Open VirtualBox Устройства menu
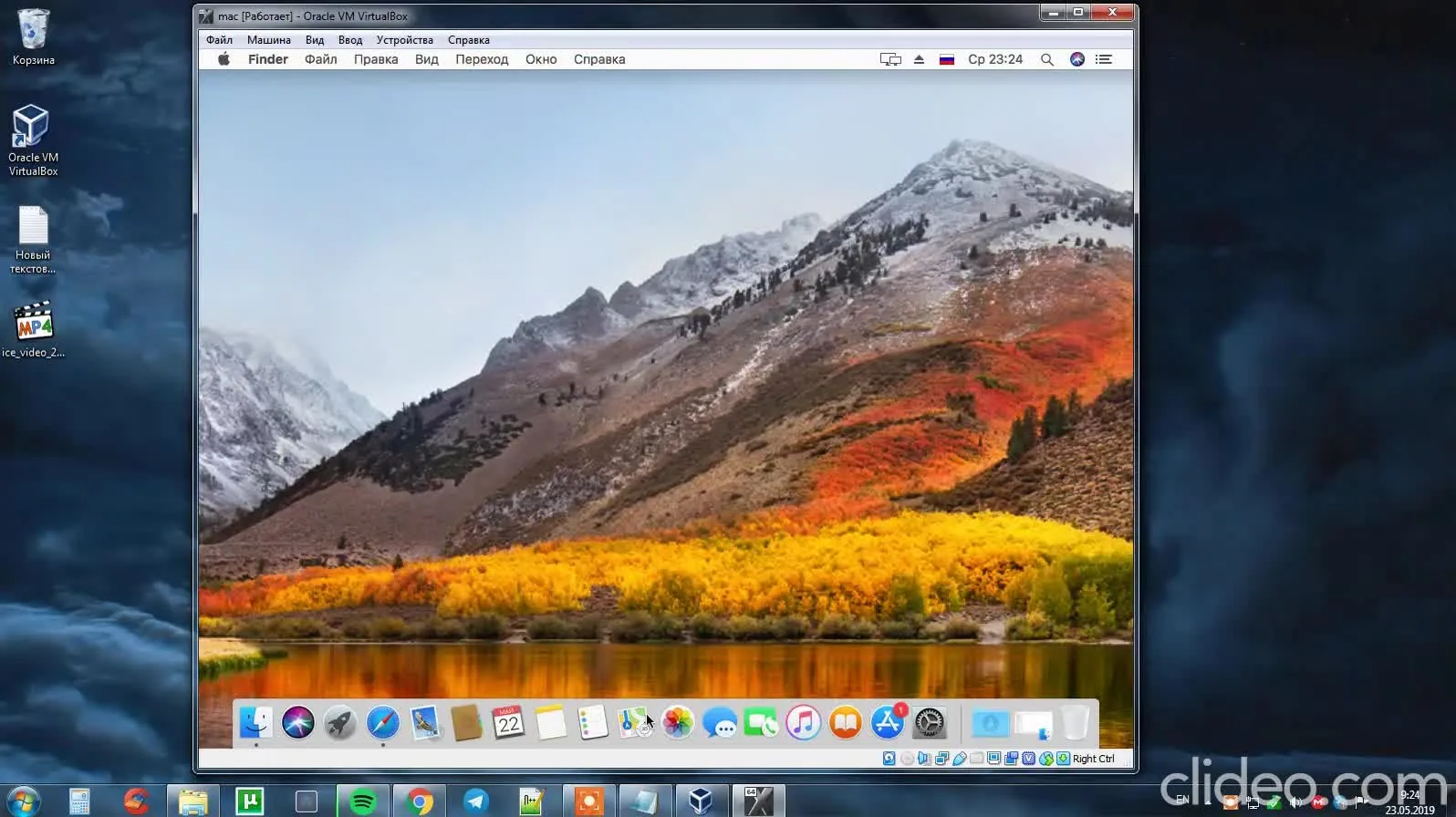Screen dimensions: 1456x817 click(405, 40)
